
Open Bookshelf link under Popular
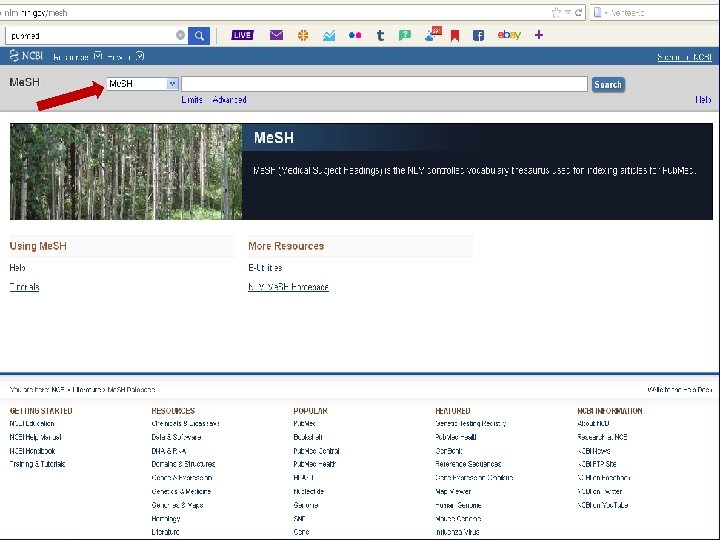pos(308,437)
